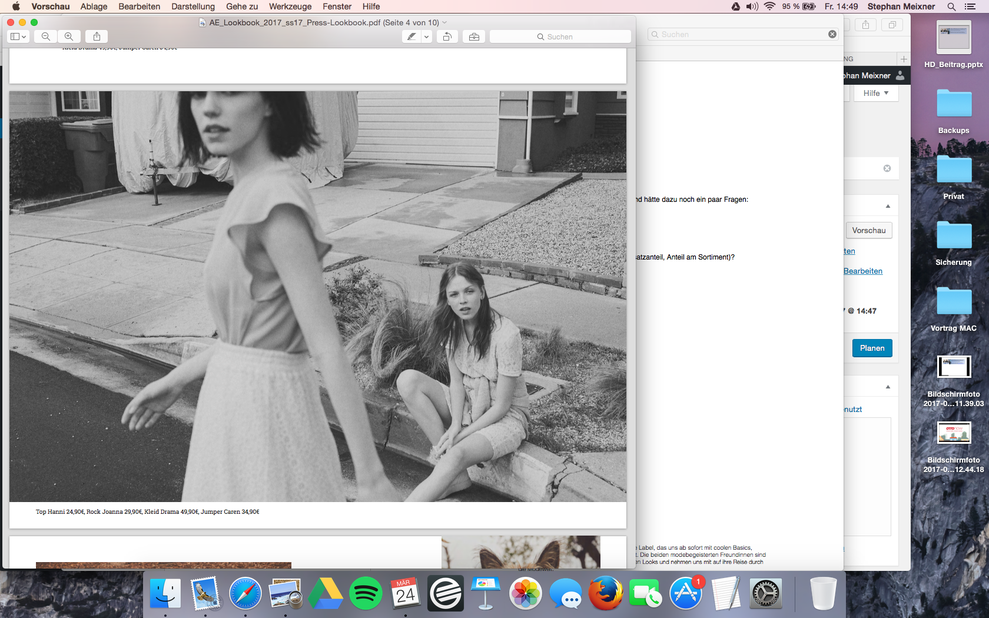Open the Stephan Meixner user menu
Screen dimensions: 989x618
click(x=901, y=6)
